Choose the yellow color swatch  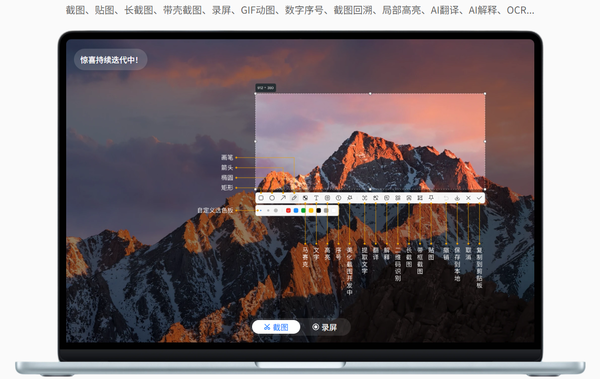coord(311,210)
